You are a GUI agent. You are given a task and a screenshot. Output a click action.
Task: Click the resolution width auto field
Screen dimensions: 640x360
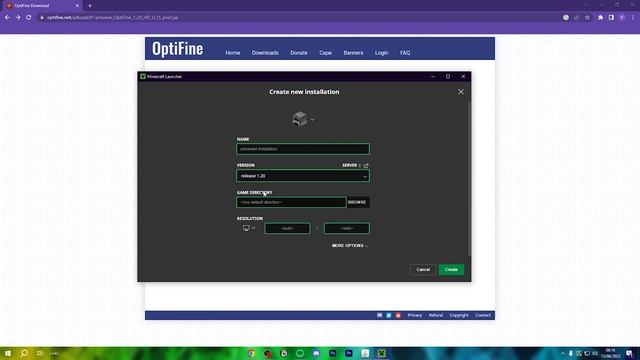point(287,228)
